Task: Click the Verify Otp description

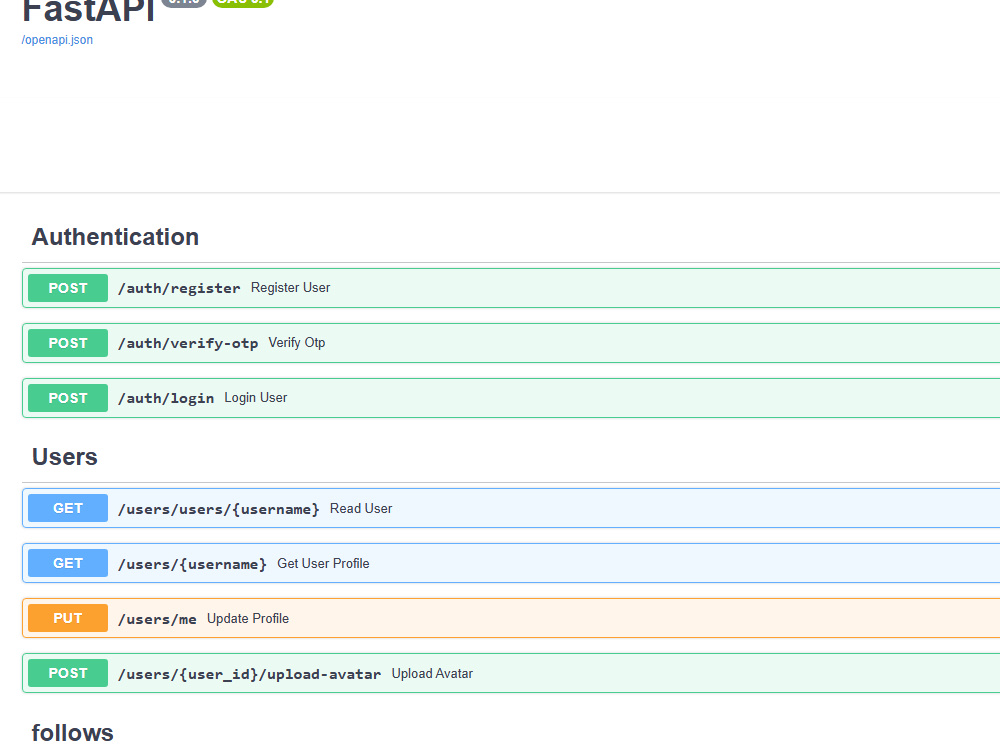Action: point(297,342)
